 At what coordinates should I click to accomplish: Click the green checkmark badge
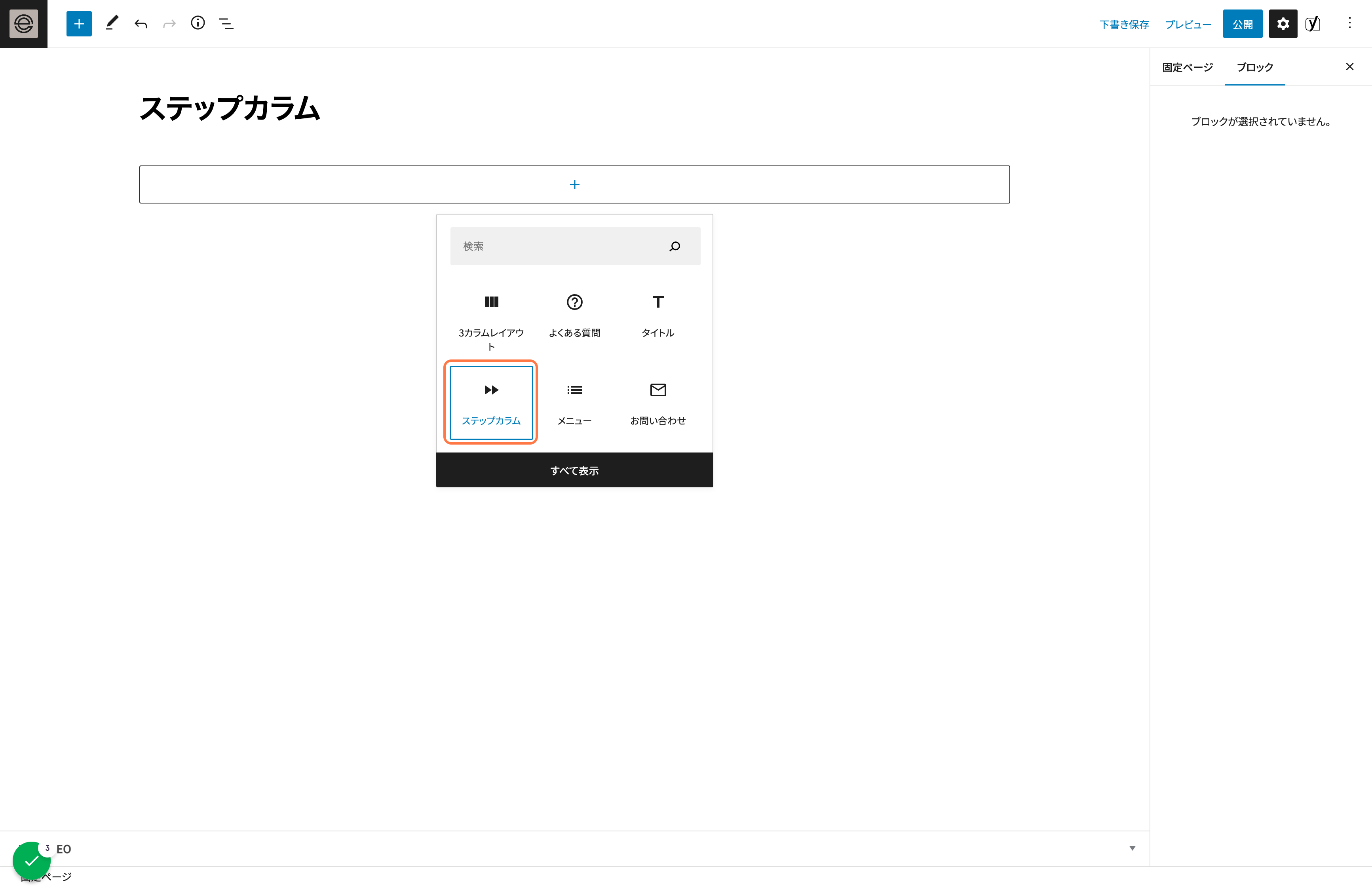point(31,861)
